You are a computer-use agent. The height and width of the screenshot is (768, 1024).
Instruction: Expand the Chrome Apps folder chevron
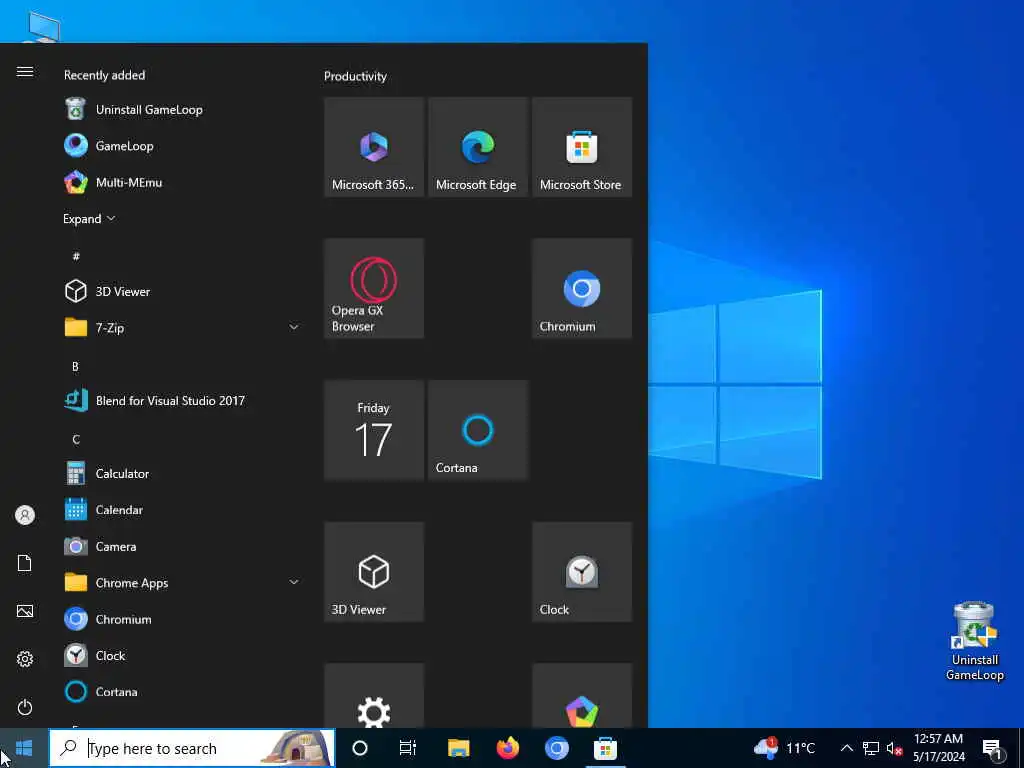[294, 582]
